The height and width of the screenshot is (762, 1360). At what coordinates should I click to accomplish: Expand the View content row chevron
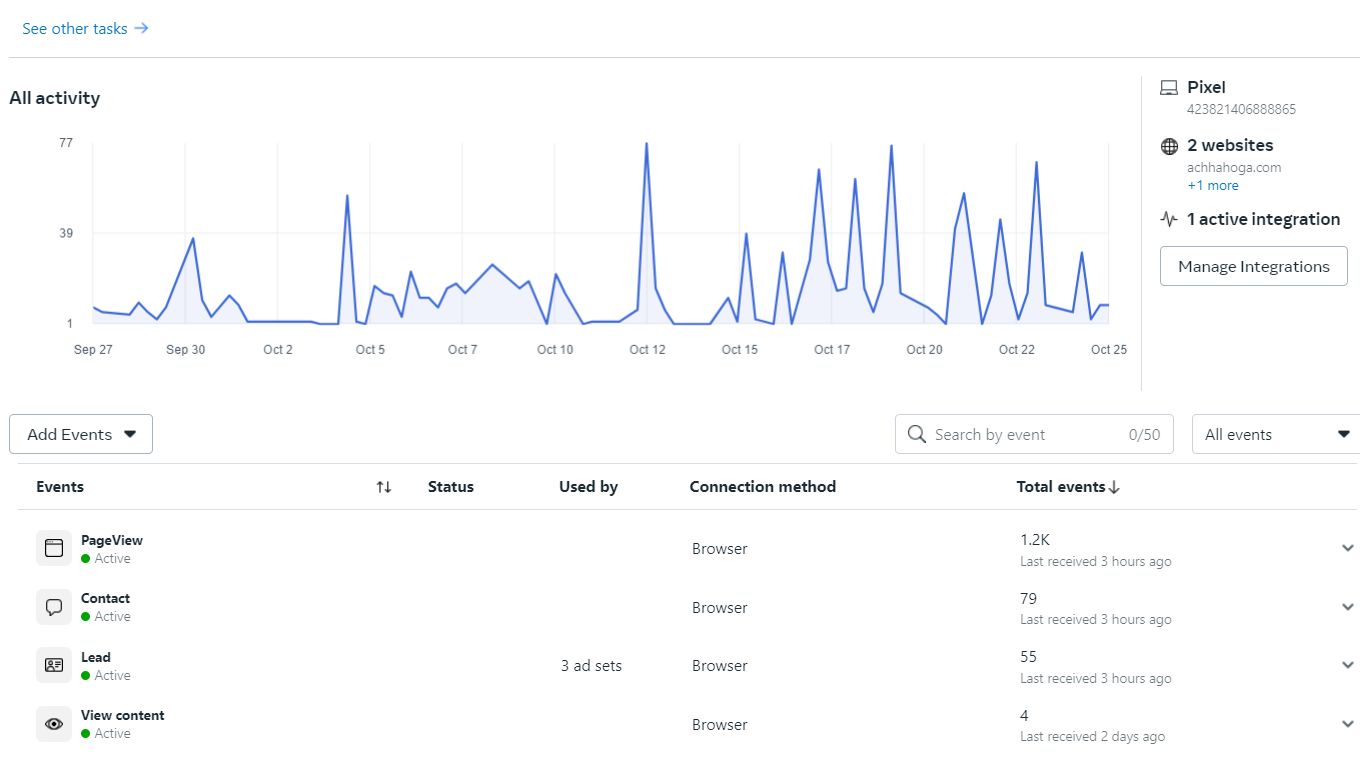1347,724
